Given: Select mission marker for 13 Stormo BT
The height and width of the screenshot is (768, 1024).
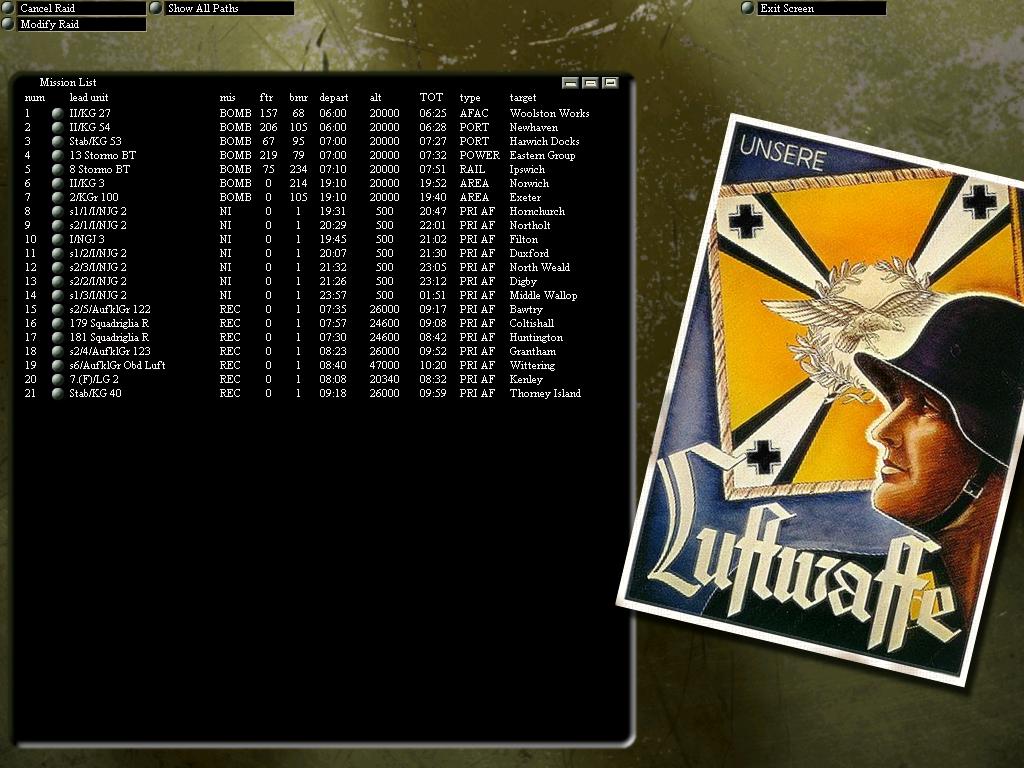Looking at the screenshot, I should [x=57, y=155].
